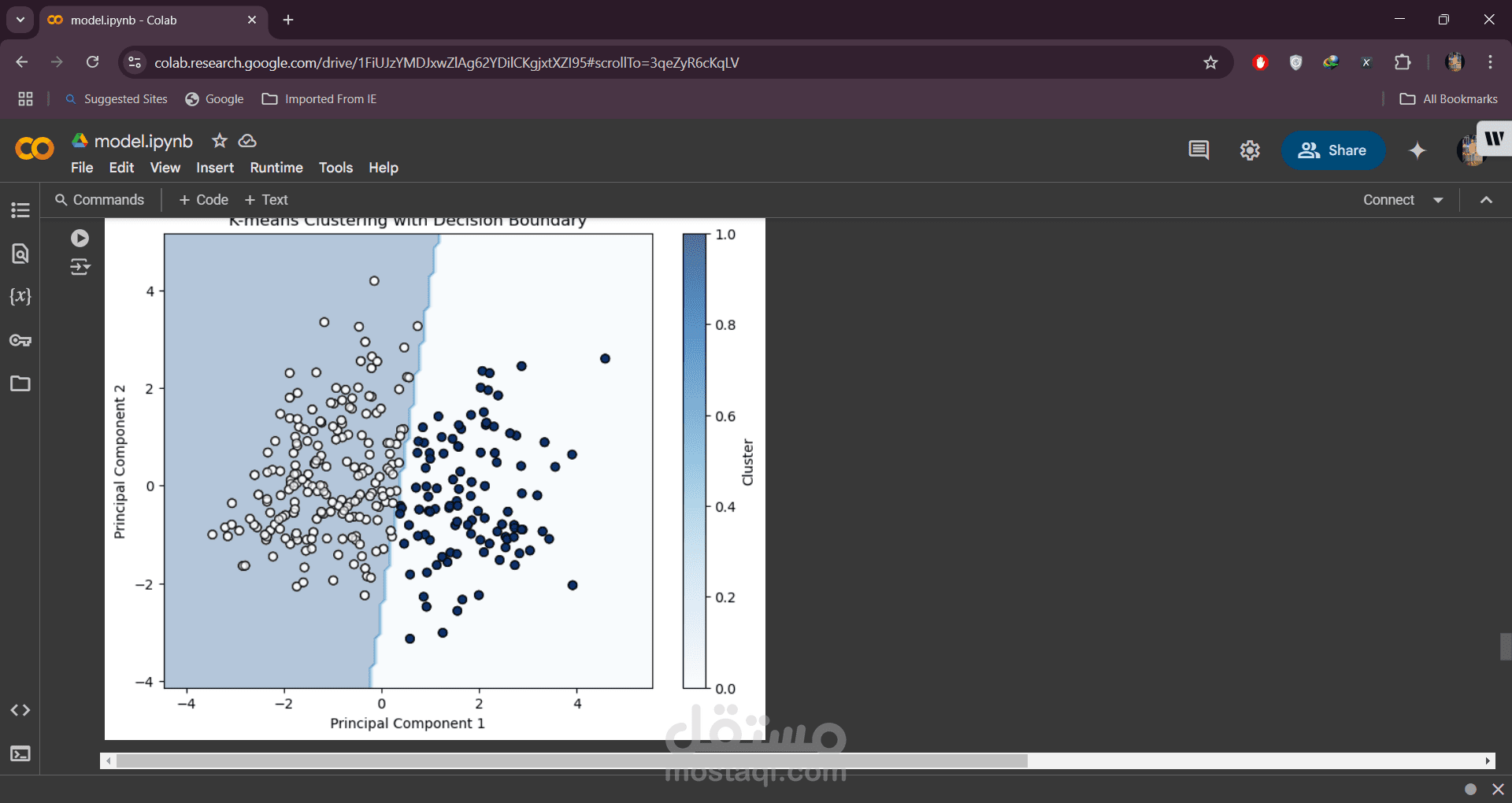Click the horizontal scrollbar left arrow
Viewport: 1512px width, 803px height.
pos(108,760)
